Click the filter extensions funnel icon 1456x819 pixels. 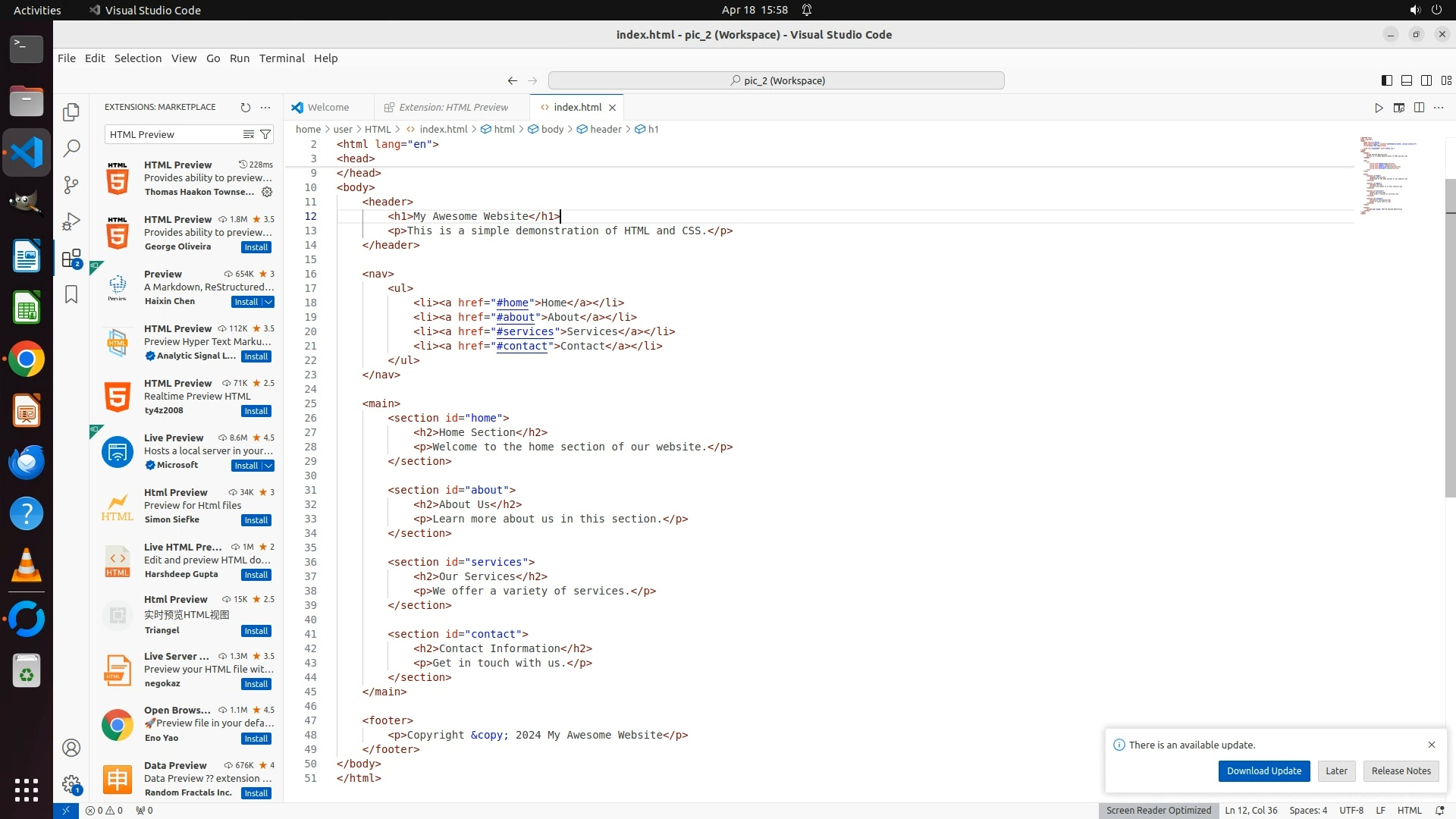(265, 134)
